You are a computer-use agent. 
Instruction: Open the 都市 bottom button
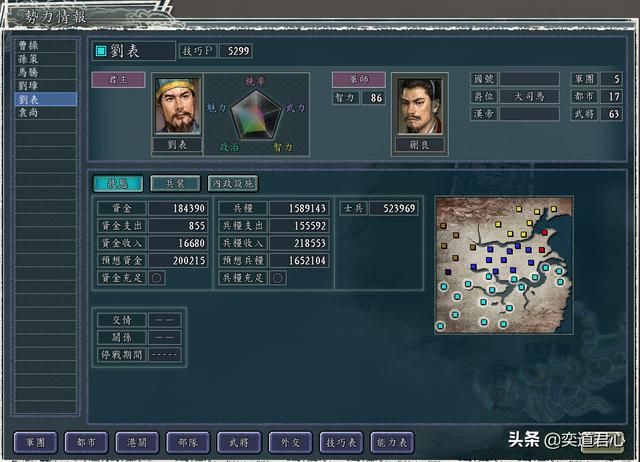(x=86, y=442)
